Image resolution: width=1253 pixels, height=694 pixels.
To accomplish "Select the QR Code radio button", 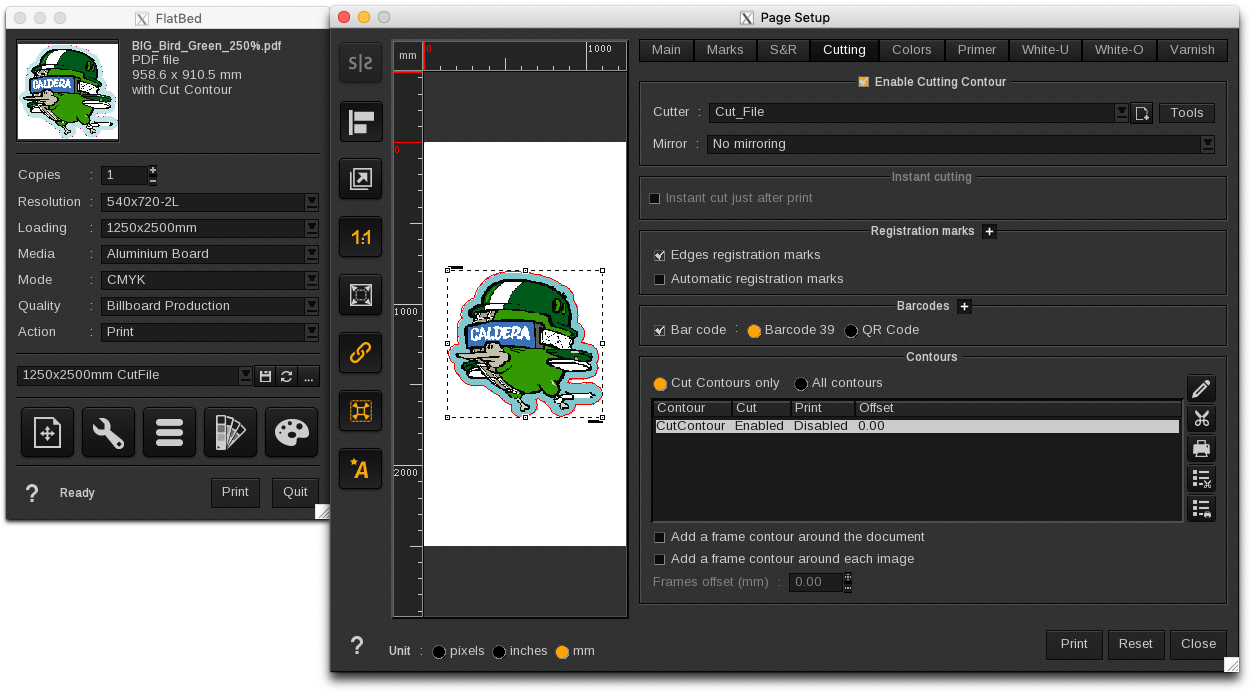I will click(x=850, y=330).
